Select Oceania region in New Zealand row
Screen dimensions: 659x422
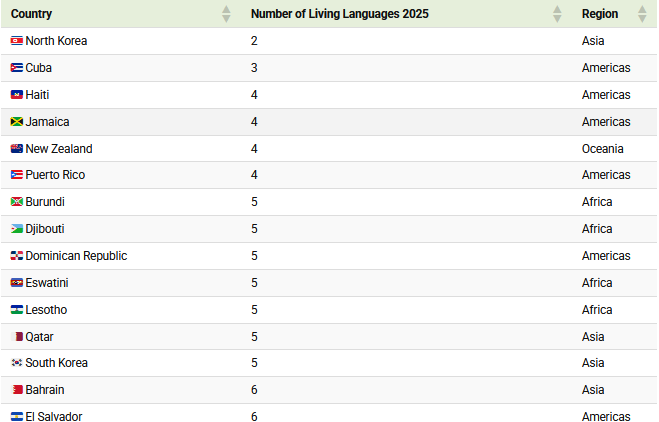point(603,148)
